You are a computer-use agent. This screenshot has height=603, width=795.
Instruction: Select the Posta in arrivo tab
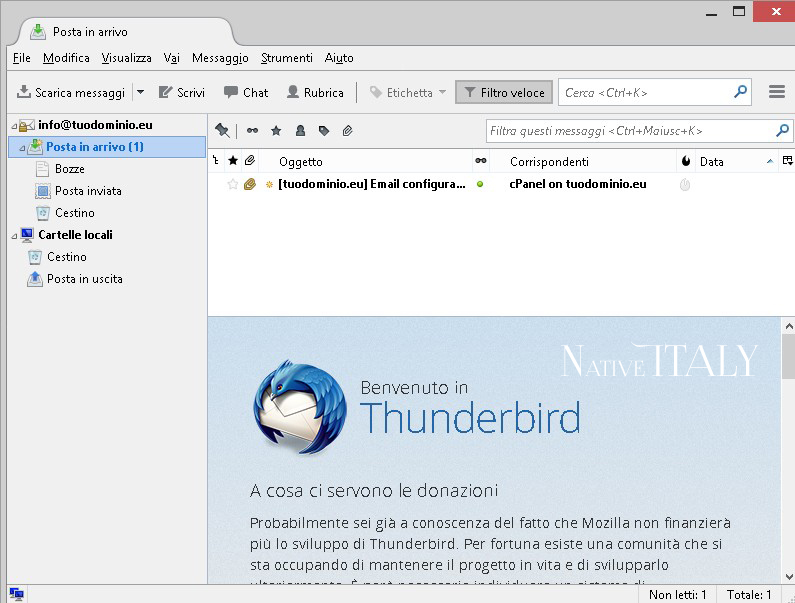(127, 31)
